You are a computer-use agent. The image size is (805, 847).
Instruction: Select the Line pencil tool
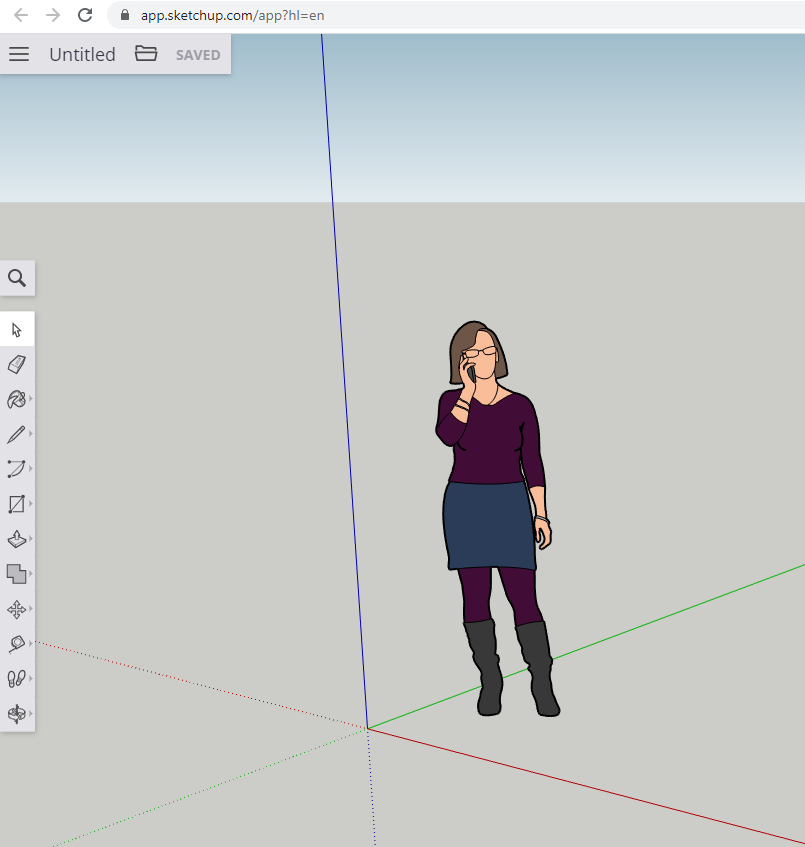click(x=17, y=434)
